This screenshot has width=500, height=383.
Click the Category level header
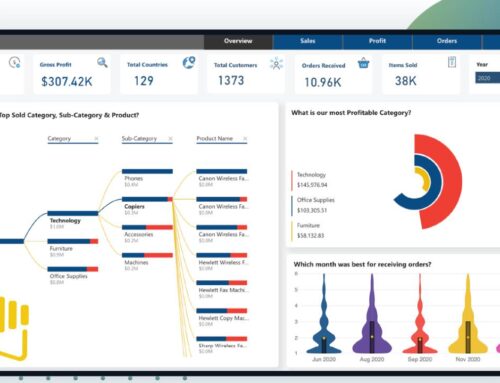(x=59, y=139)
